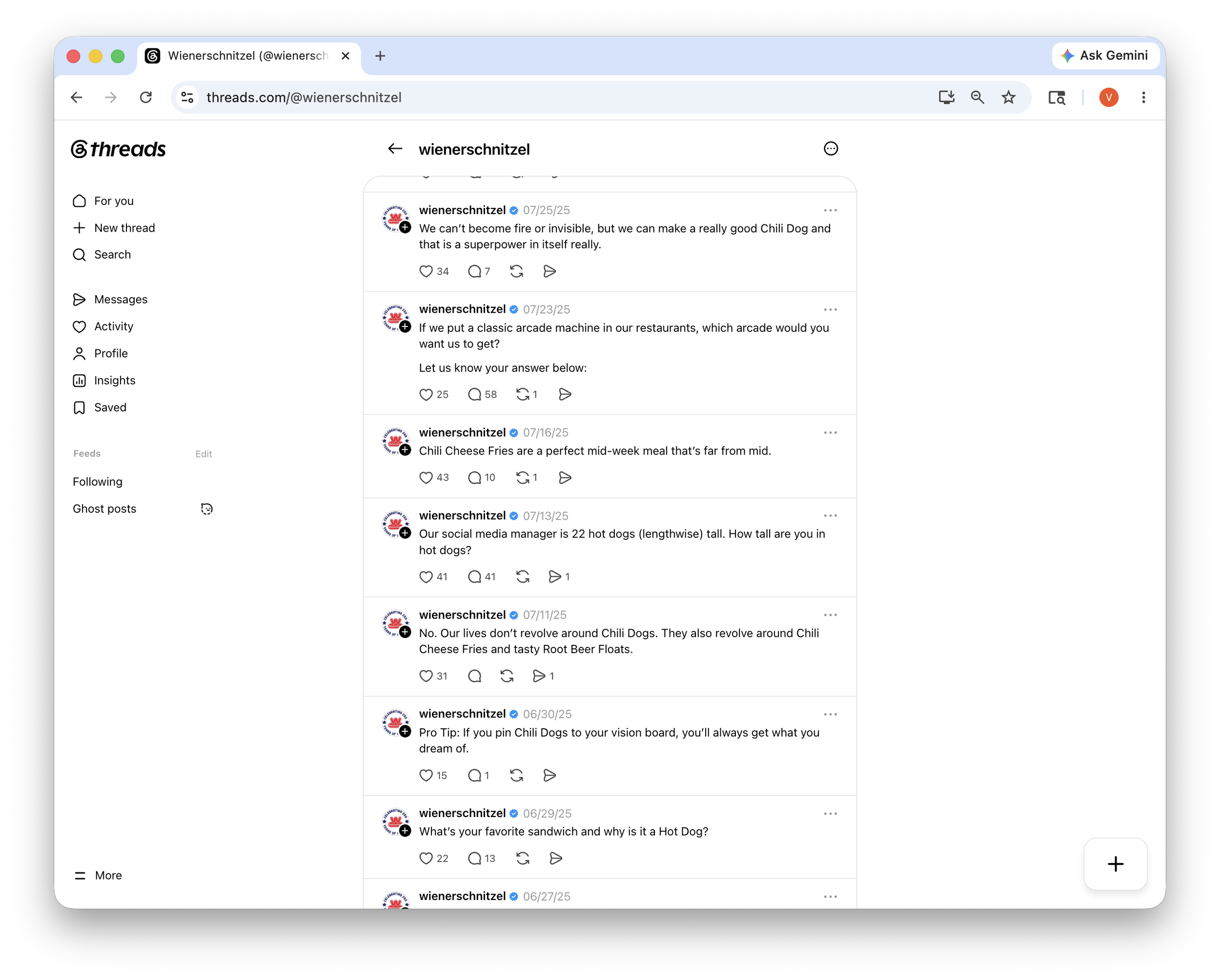Go back from the wienerschnitzel profile
The height and width of the screenshot is (980, 1220).
click(395, 149)
